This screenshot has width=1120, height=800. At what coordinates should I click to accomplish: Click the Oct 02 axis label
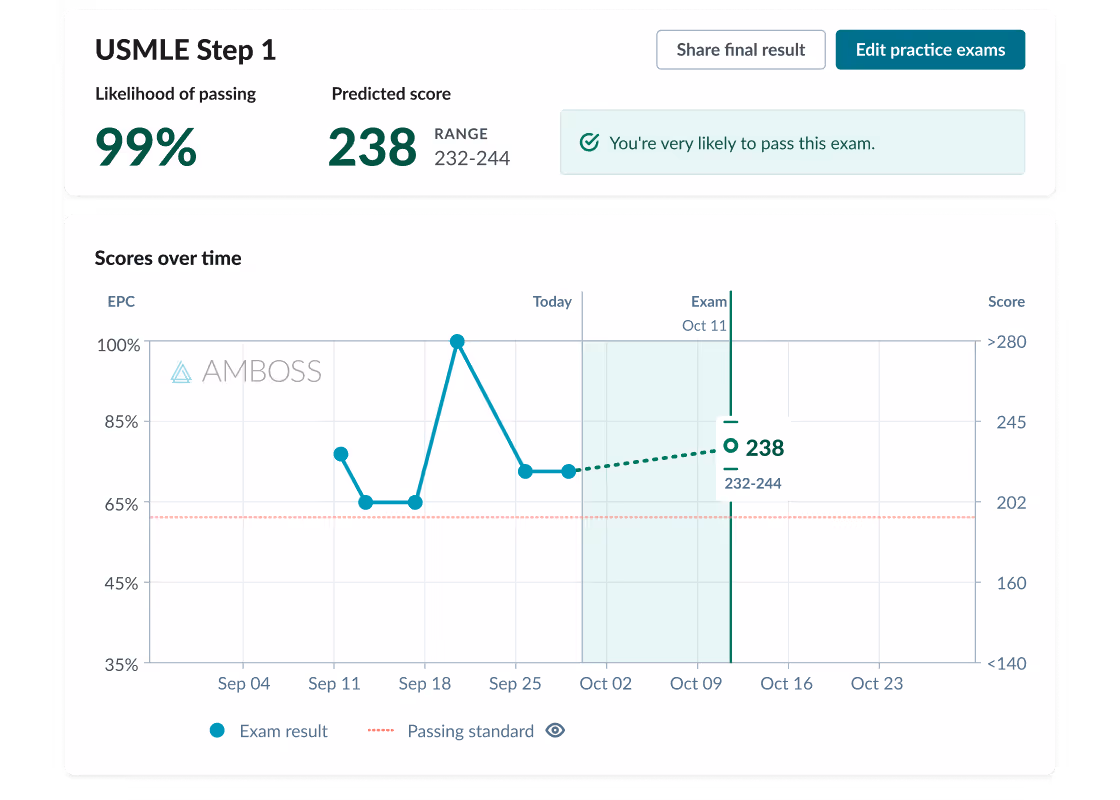coord(606,684)
